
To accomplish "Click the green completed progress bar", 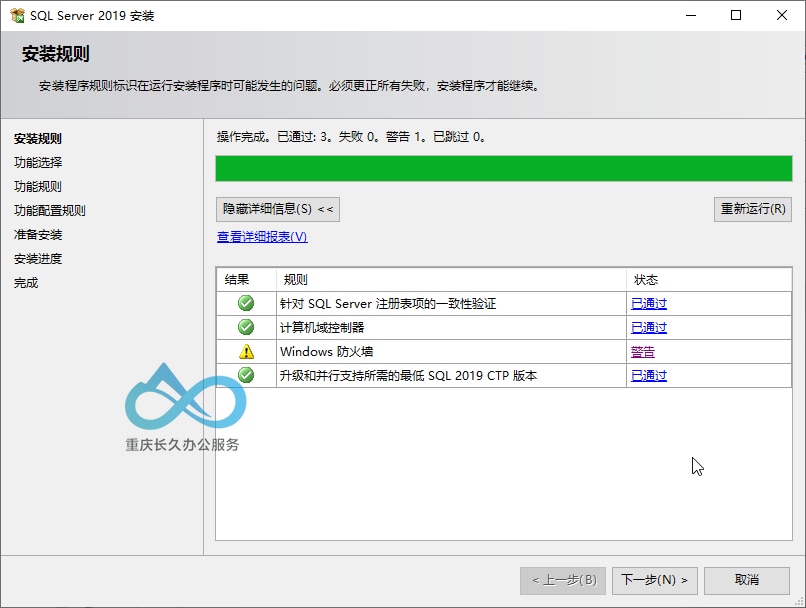I will [x=504, y=169].
